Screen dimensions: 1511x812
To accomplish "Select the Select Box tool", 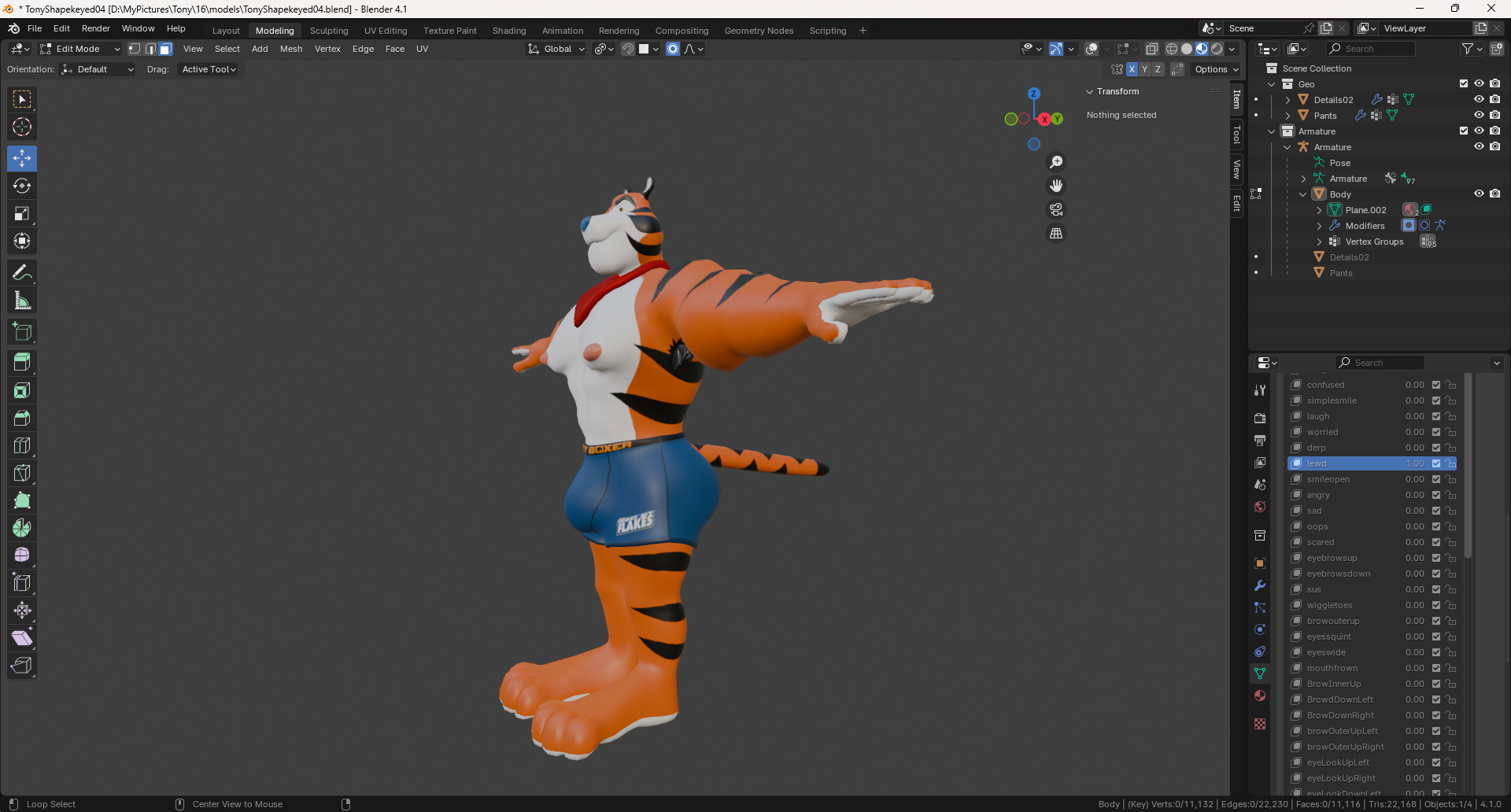I will pos(22,99).
